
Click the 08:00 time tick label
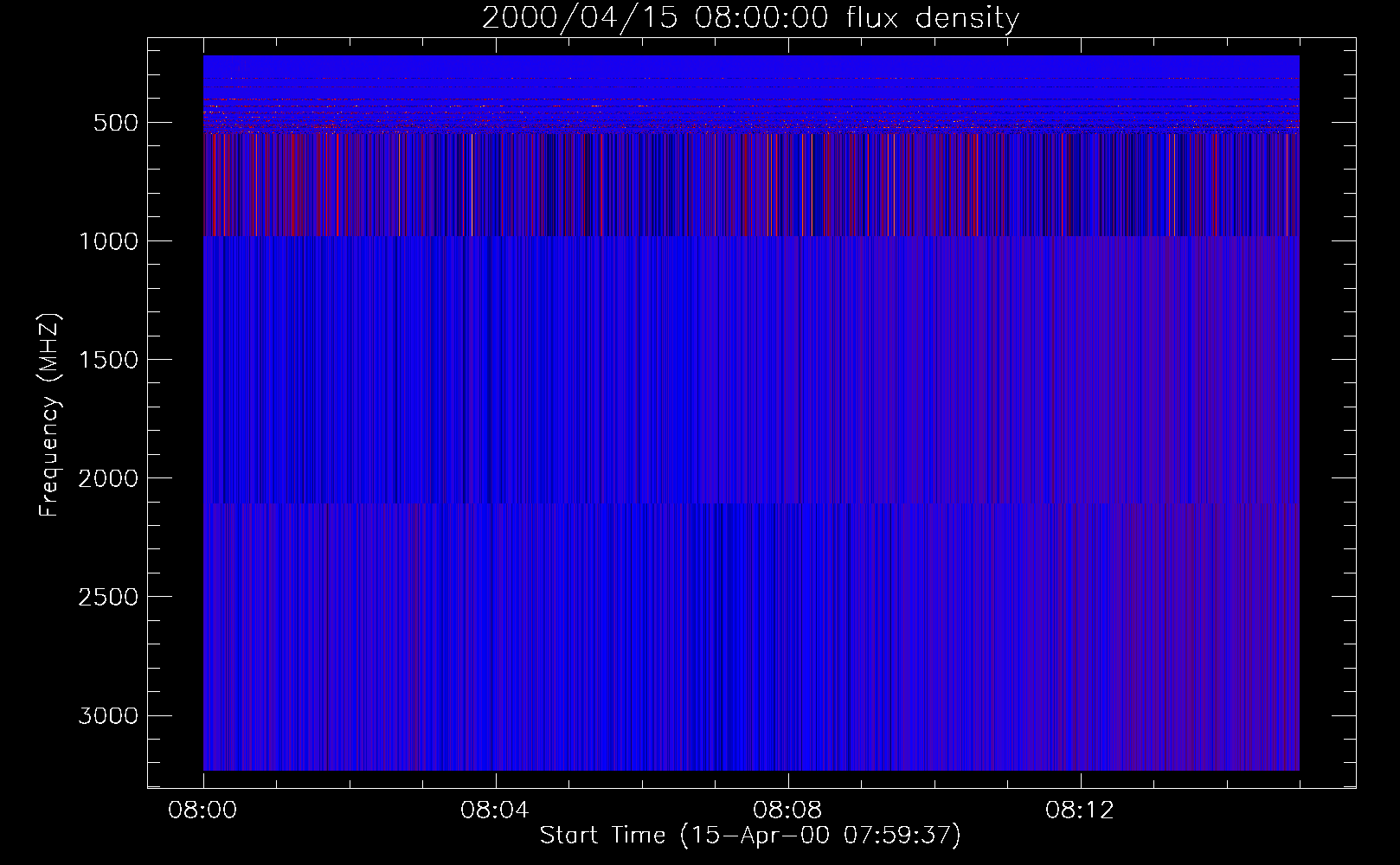click(202, 811)
